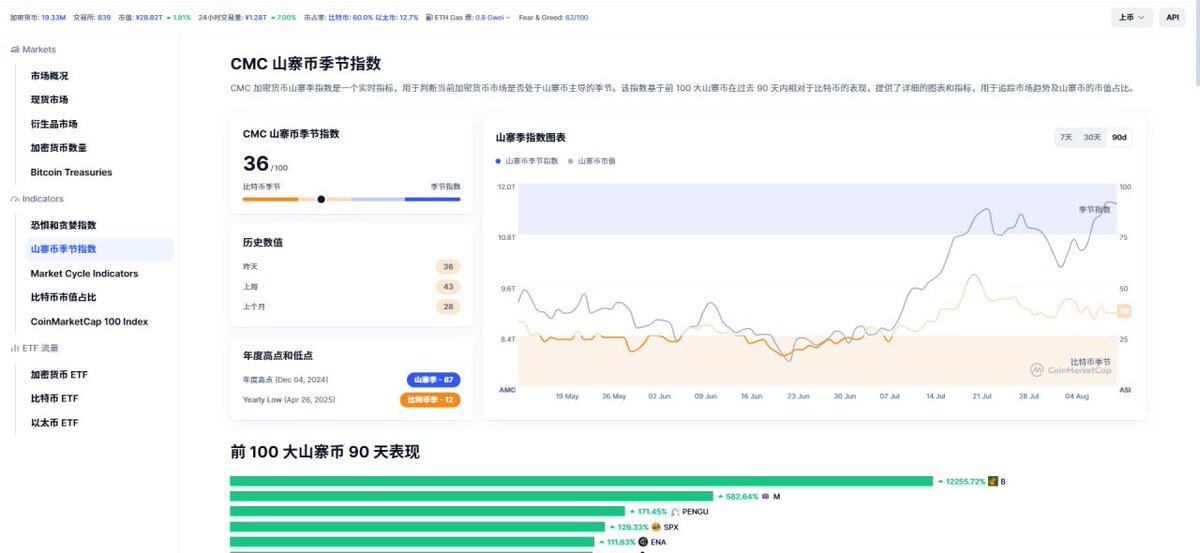Viewport: 1200px width, 553px height.
Task: Select the 90d chart range
Action: [x=1119, y=137]
